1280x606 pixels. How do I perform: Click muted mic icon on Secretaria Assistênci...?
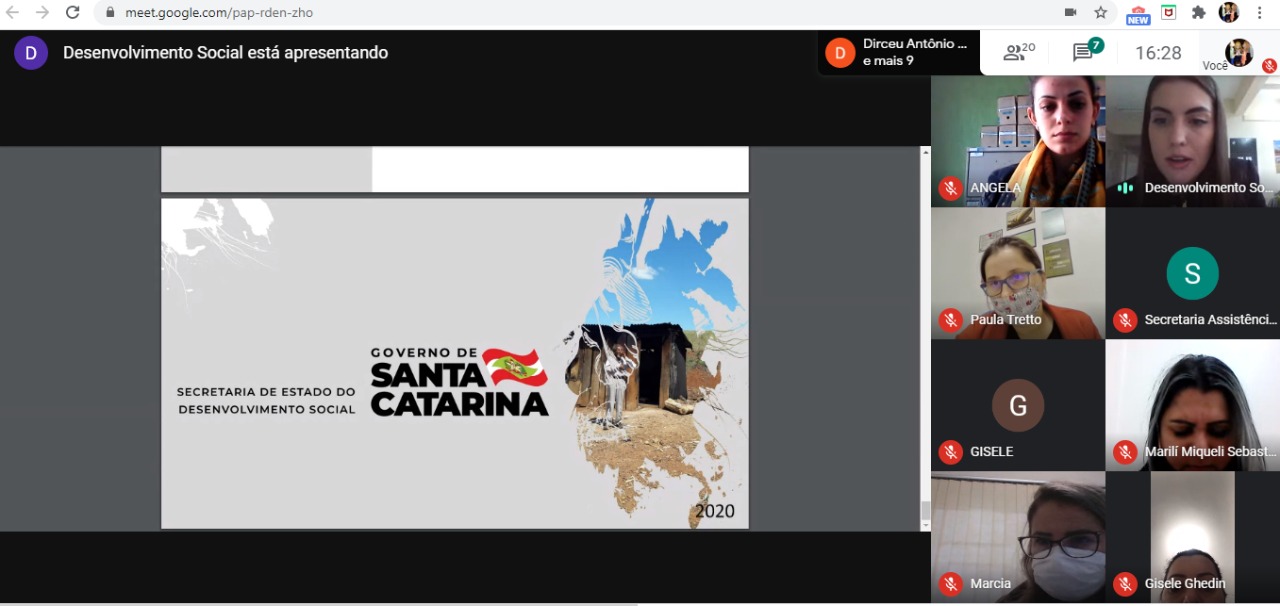pyautogui.click(x=1126, y=320)
